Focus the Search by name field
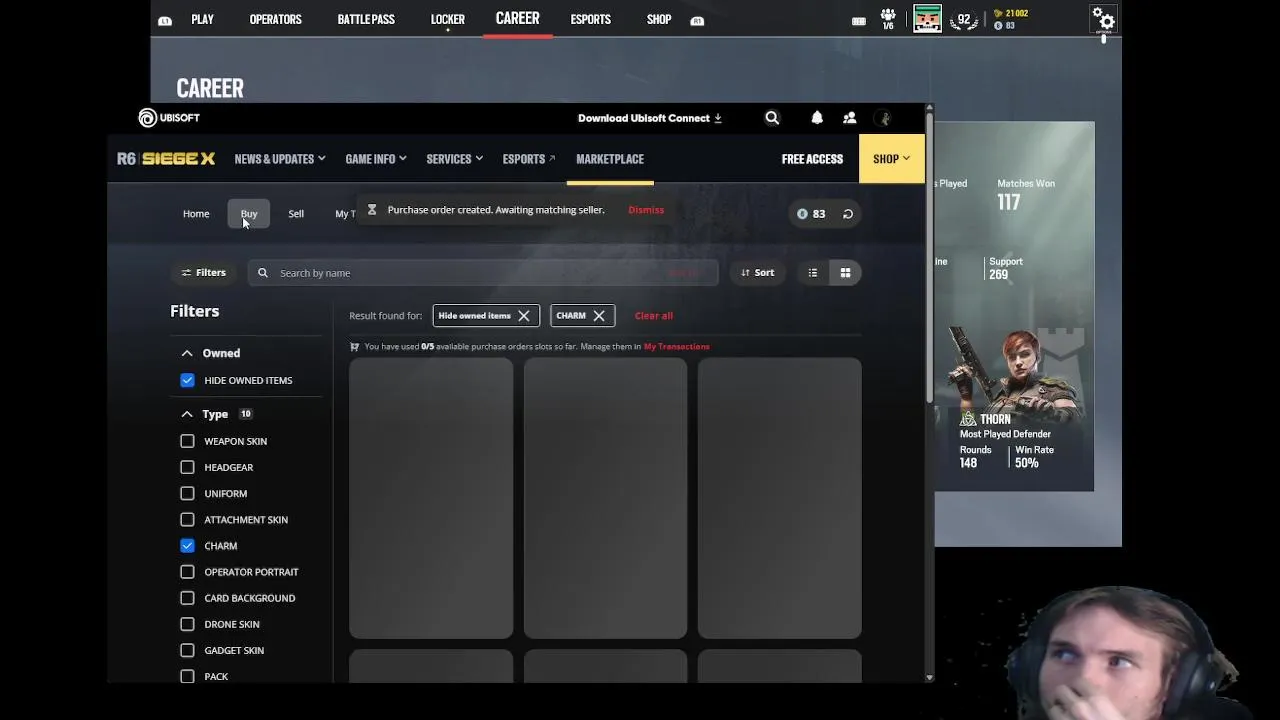This screenshot has height=720, width=1280. click(483, 273)
